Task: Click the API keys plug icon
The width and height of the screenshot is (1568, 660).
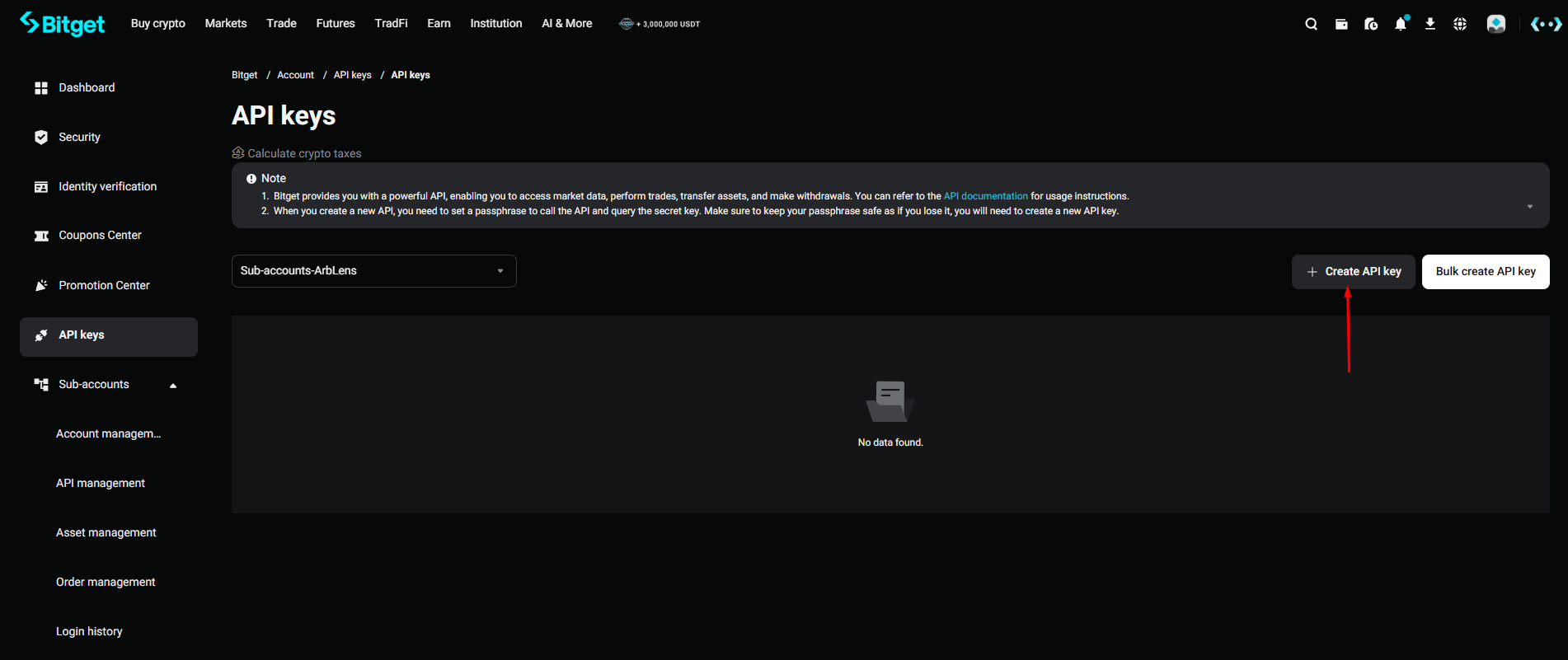Action: tap(41, 335)
